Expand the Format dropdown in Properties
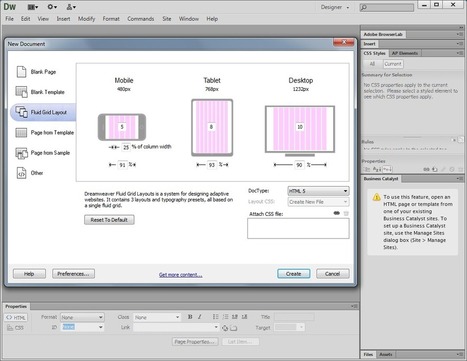This screenshot has width=467, height=361. click(x=82, y=317)
